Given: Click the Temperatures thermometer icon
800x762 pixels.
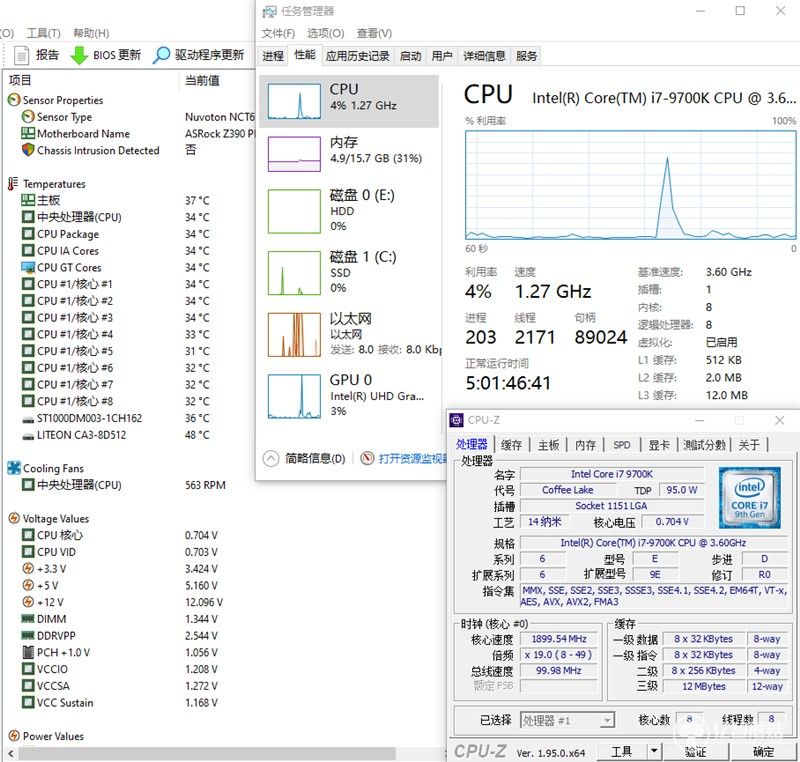Looking at the screenshot, I should [13, 184].
